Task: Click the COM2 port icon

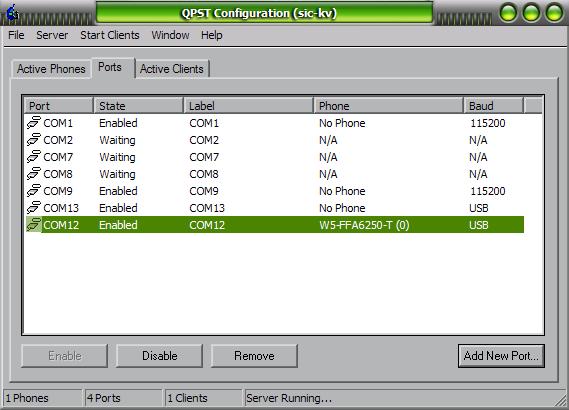Action: 34,140
